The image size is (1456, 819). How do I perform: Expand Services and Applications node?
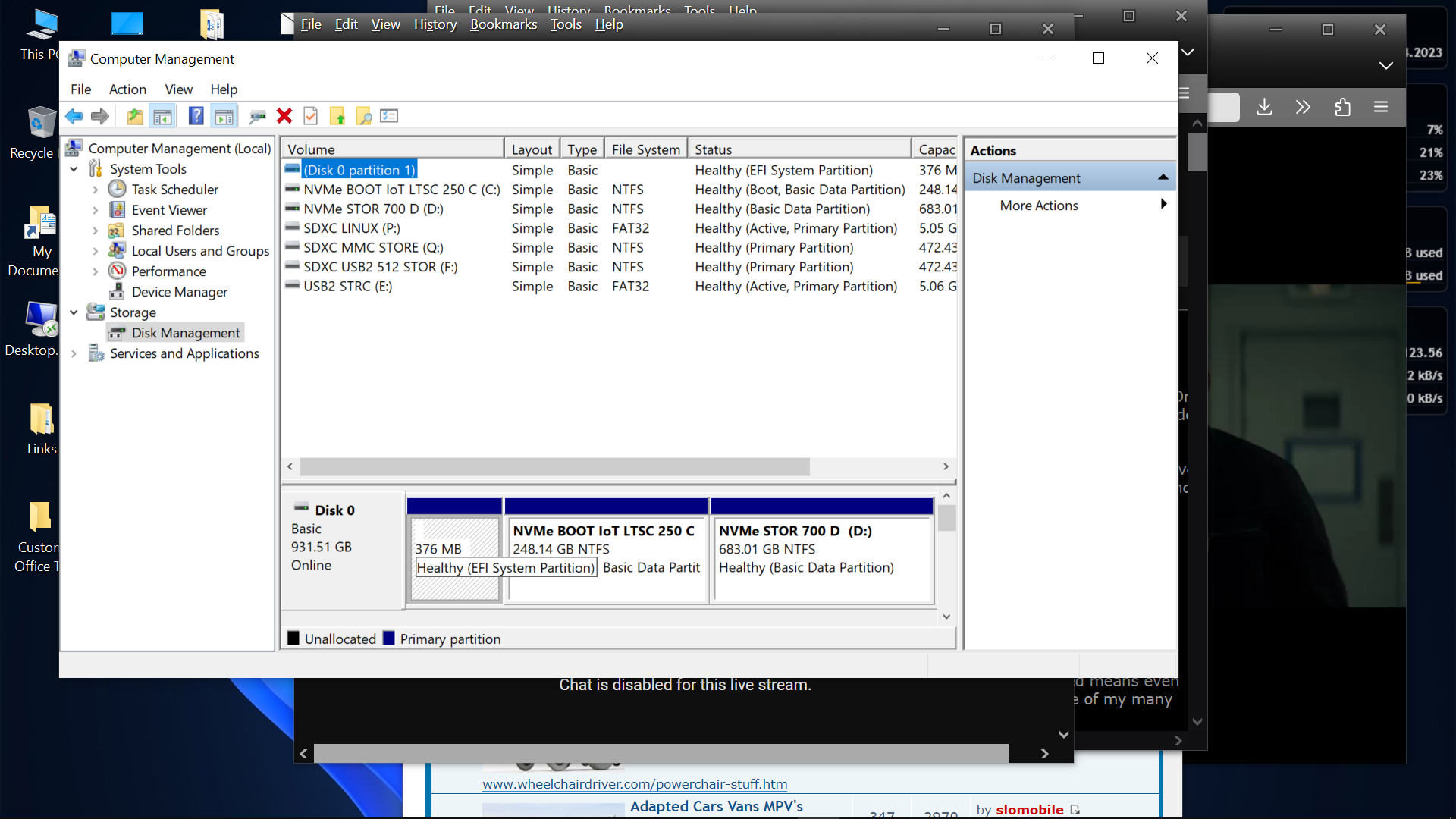74,353
